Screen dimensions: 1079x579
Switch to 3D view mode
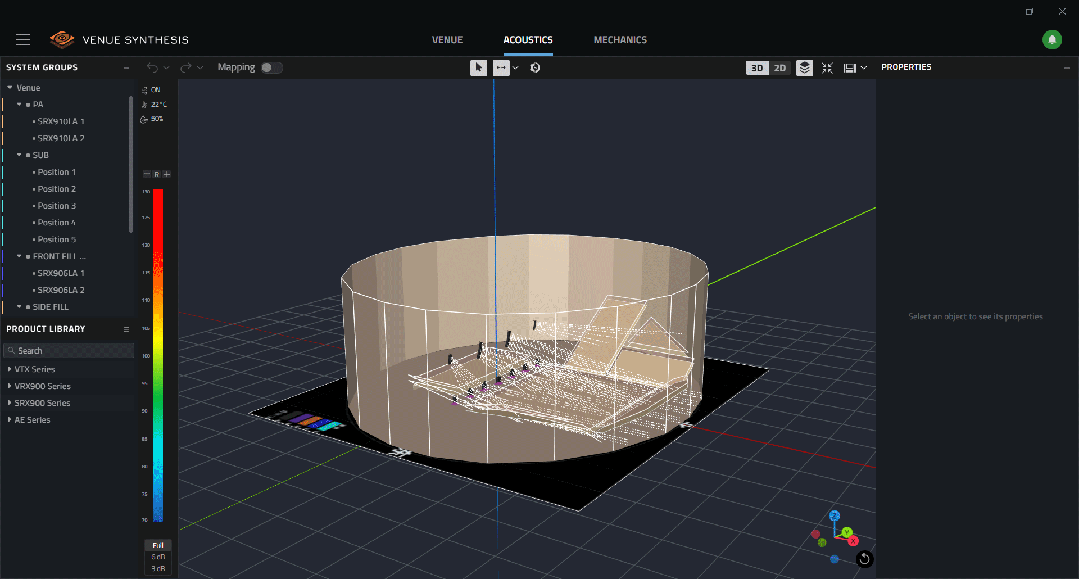(x=757, y=67)
